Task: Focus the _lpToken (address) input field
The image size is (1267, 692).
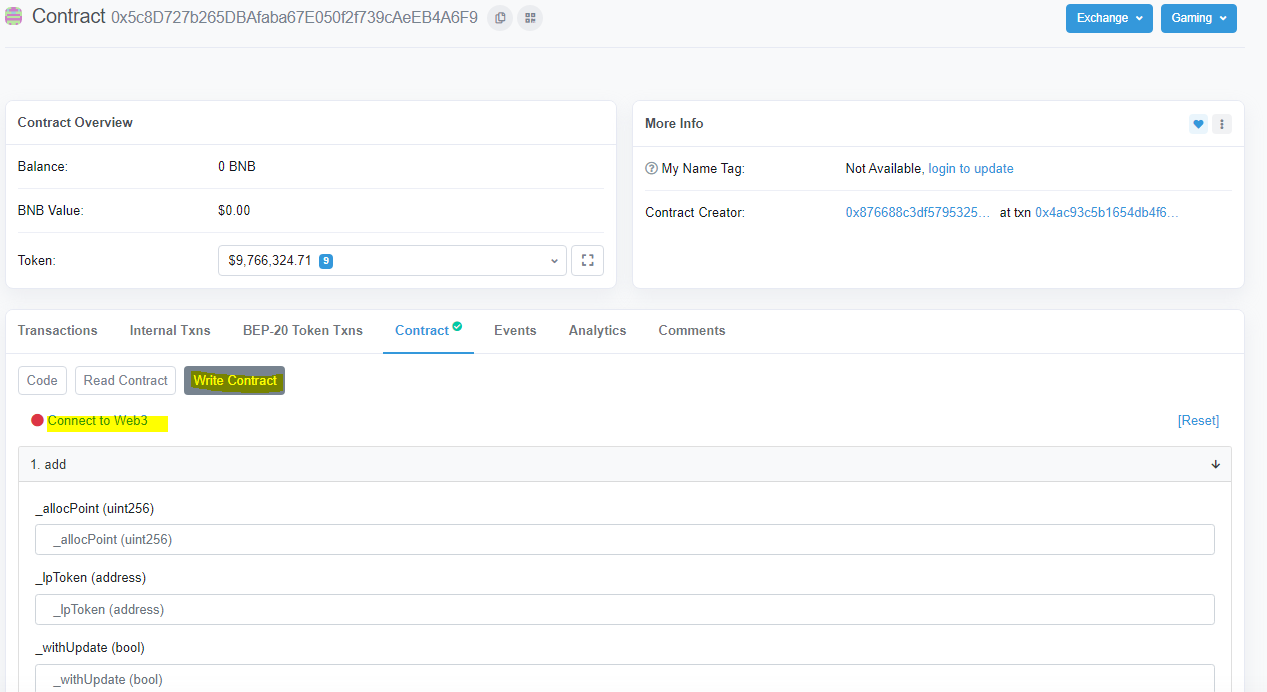Action: point(624,610)
